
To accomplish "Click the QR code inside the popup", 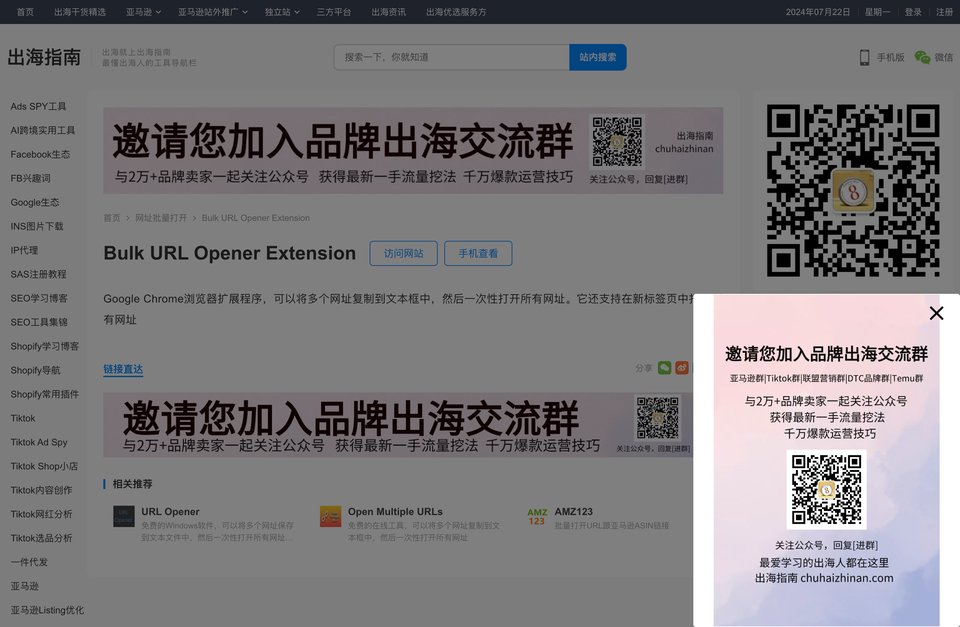I will [827, 490].
